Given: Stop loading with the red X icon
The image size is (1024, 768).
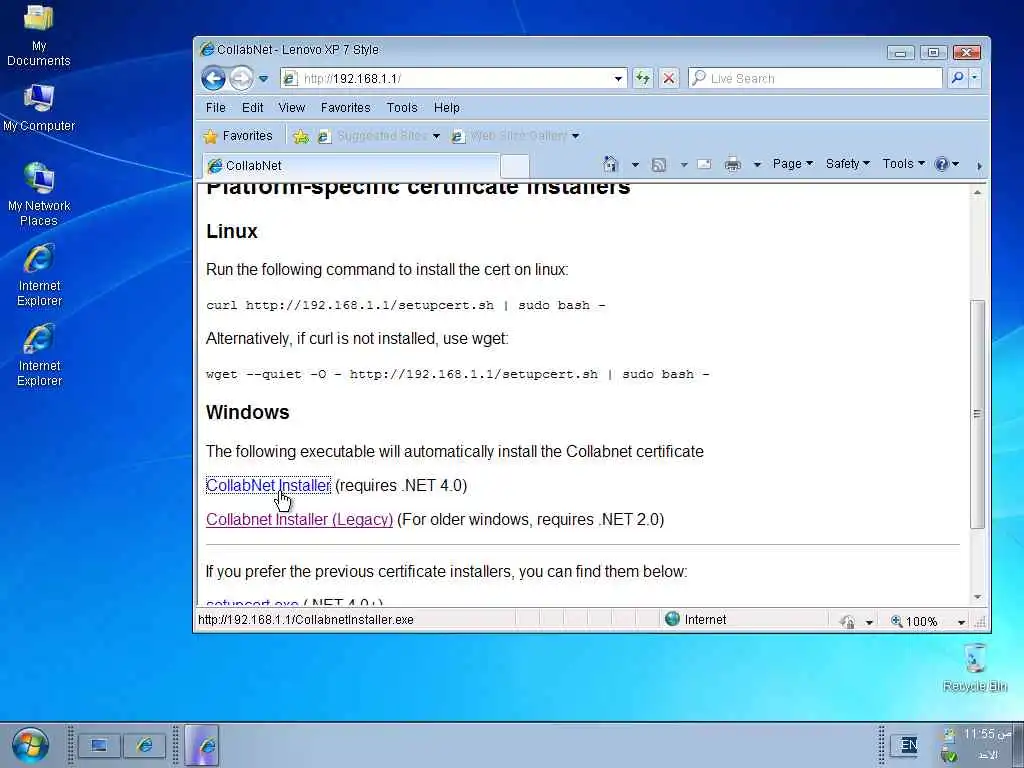Looking at the screenshot, I should coord(669,78).
